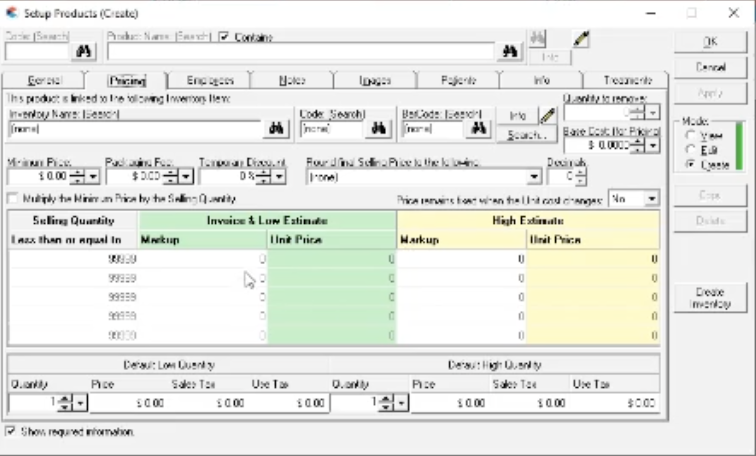Enable Multiply the Minimum Price by Selling Quantity
756x456 pixels.
pos(13,199)
